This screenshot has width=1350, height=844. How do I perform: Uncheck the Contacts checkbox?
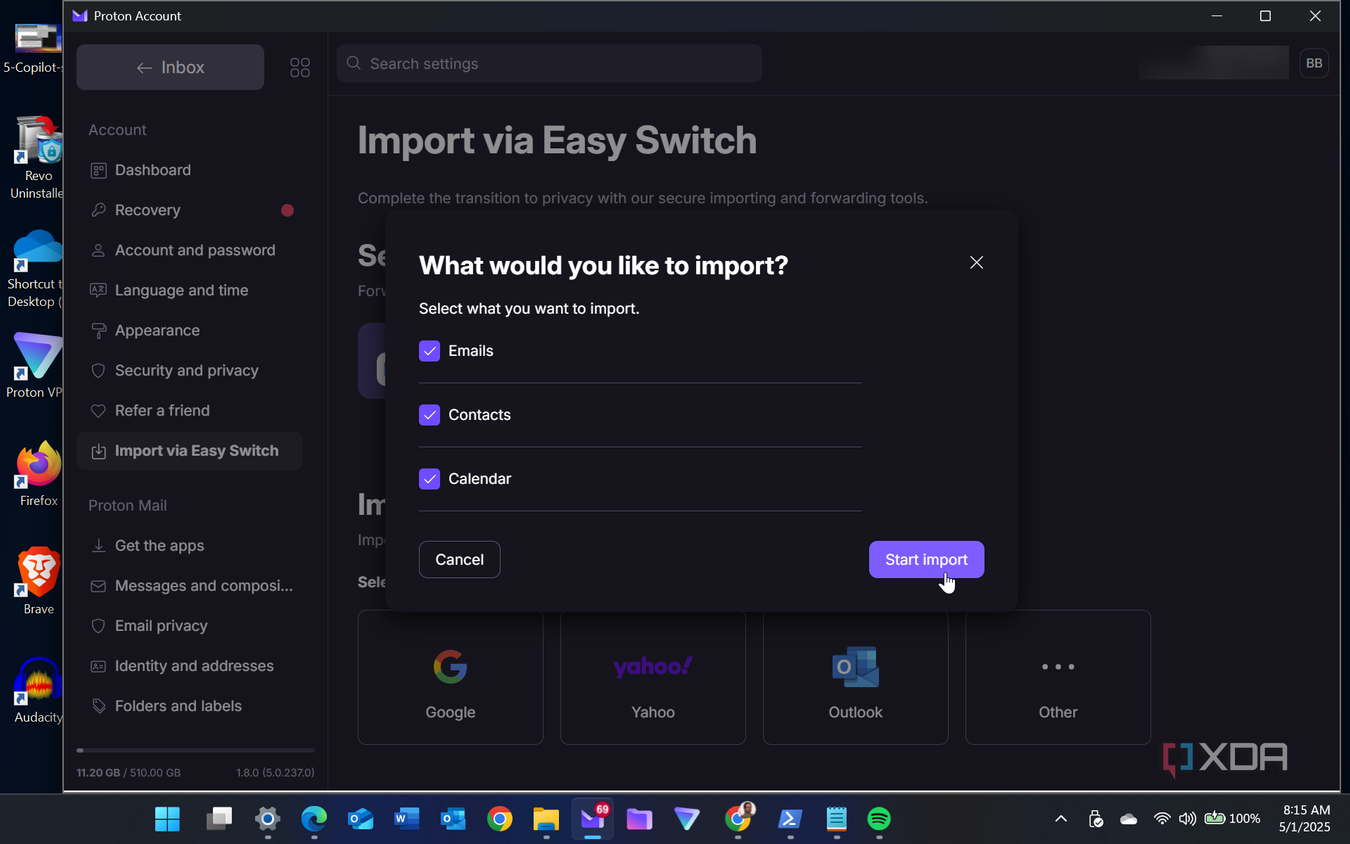click(429, 415)
